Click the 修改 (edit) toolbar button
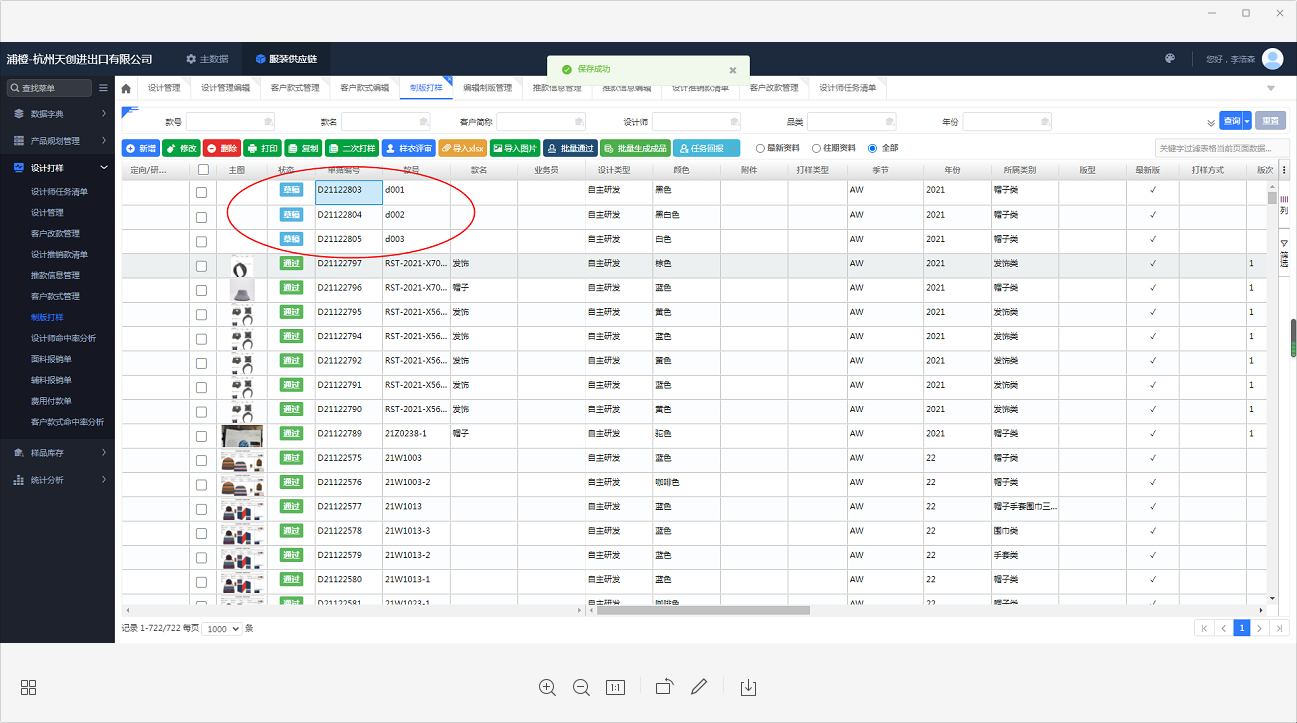 (182, 148)
